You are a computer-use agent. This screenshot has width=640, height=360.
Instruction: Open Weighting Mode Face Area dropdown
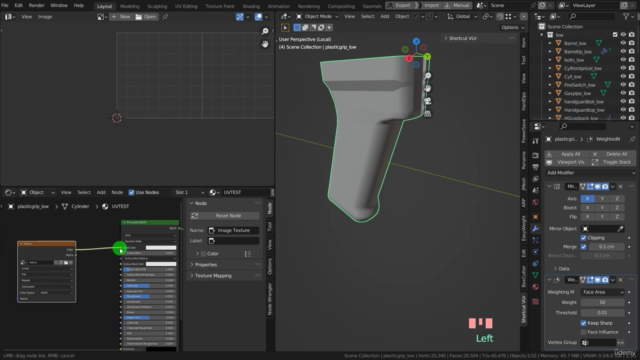point(602,292)
